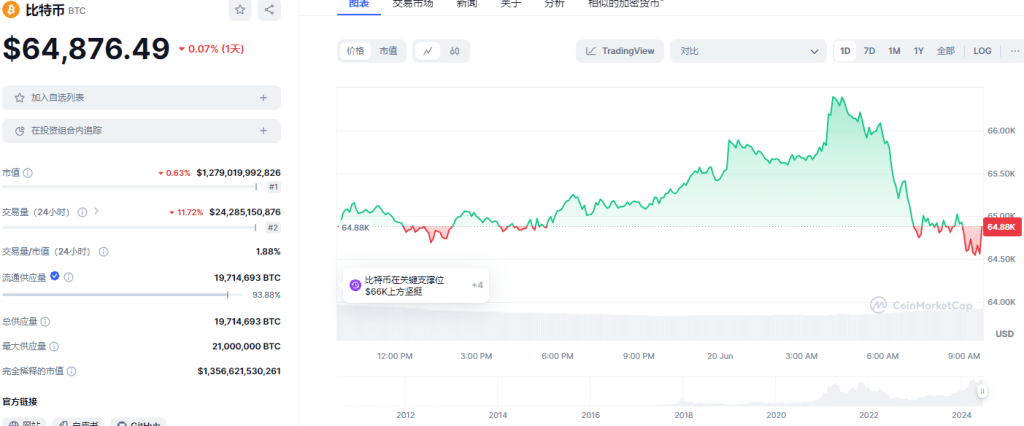
Task: Click the info icon next to 市值
Action: coord(28,173)
